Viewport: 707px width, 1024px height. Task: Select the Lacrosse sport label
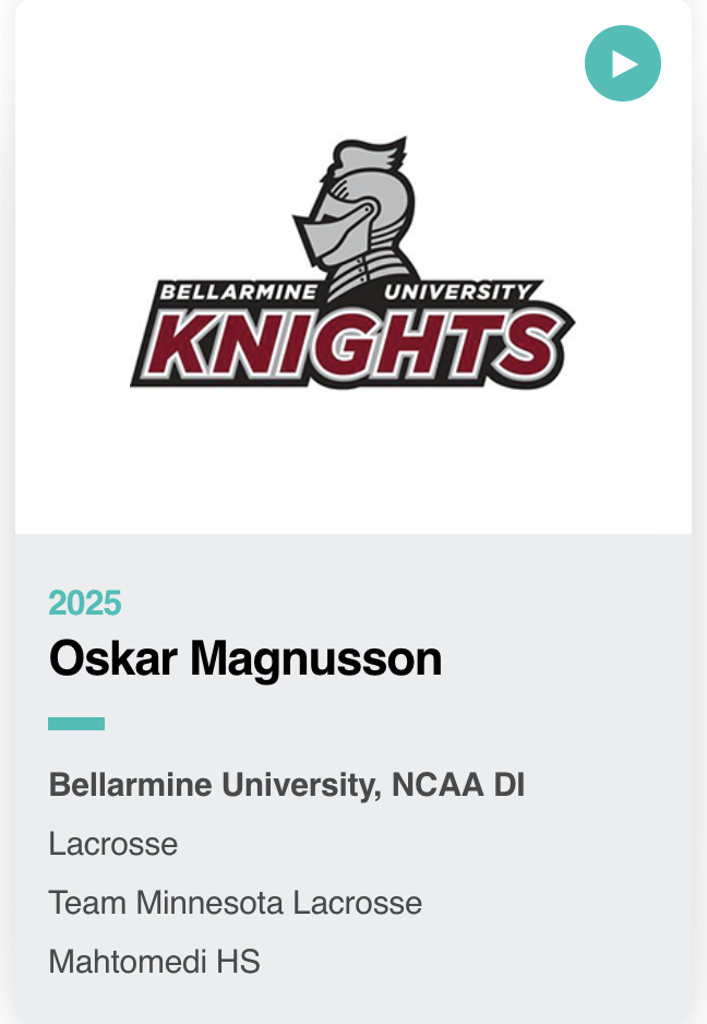click(x=113, y=844)
